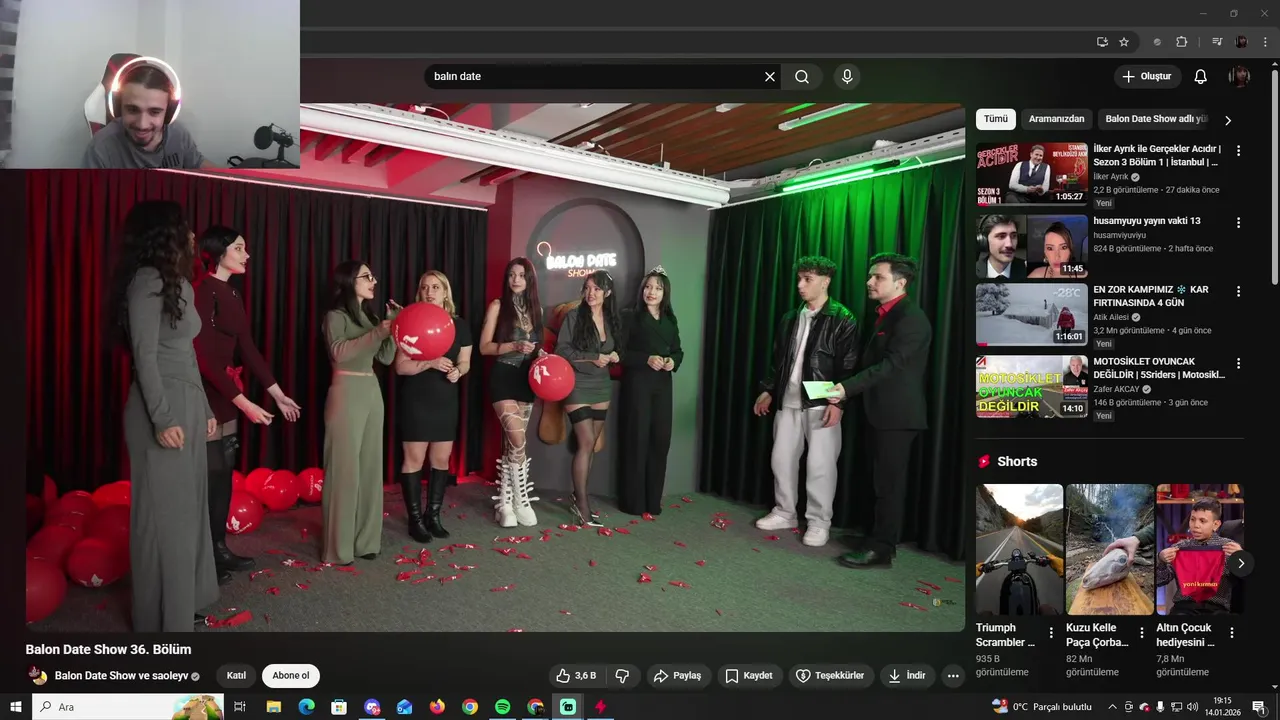Open Task View in taskbar
Viewport: 1280px width, 720px height.
pos(240,707)
